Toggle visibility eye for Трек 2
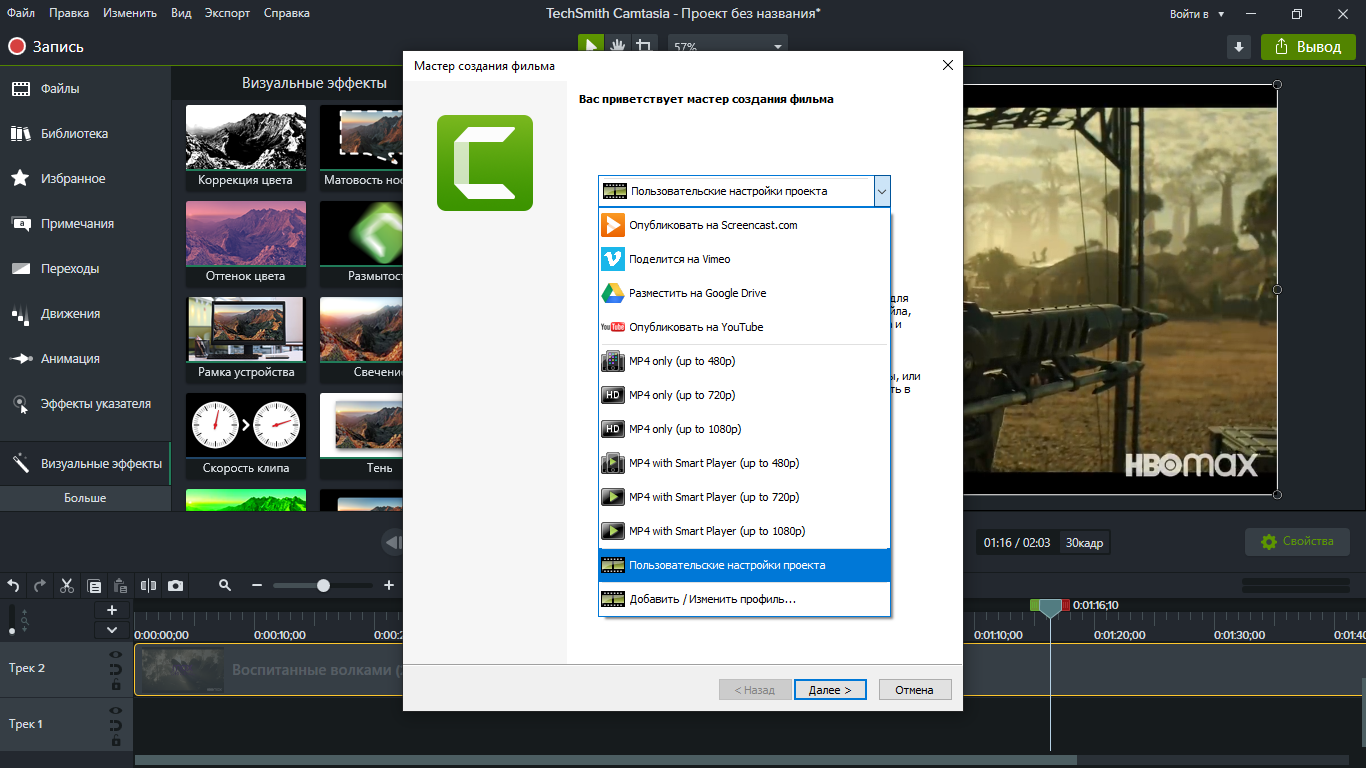Screen dimensions: 1366x768 click(x=116, y=655)
